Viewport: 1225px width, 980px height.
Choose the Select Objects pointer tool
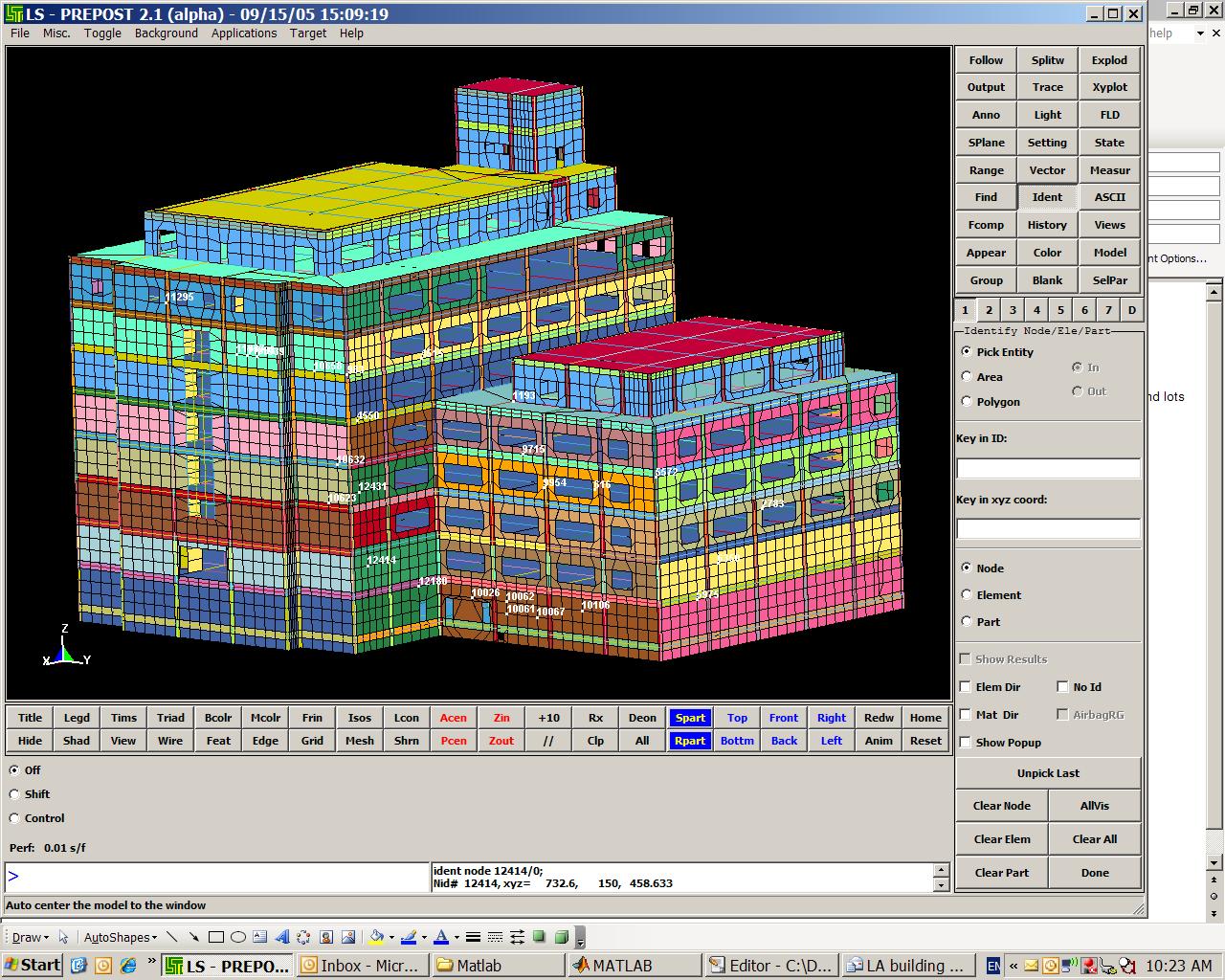pyautogui.click(x=63, y=937)
